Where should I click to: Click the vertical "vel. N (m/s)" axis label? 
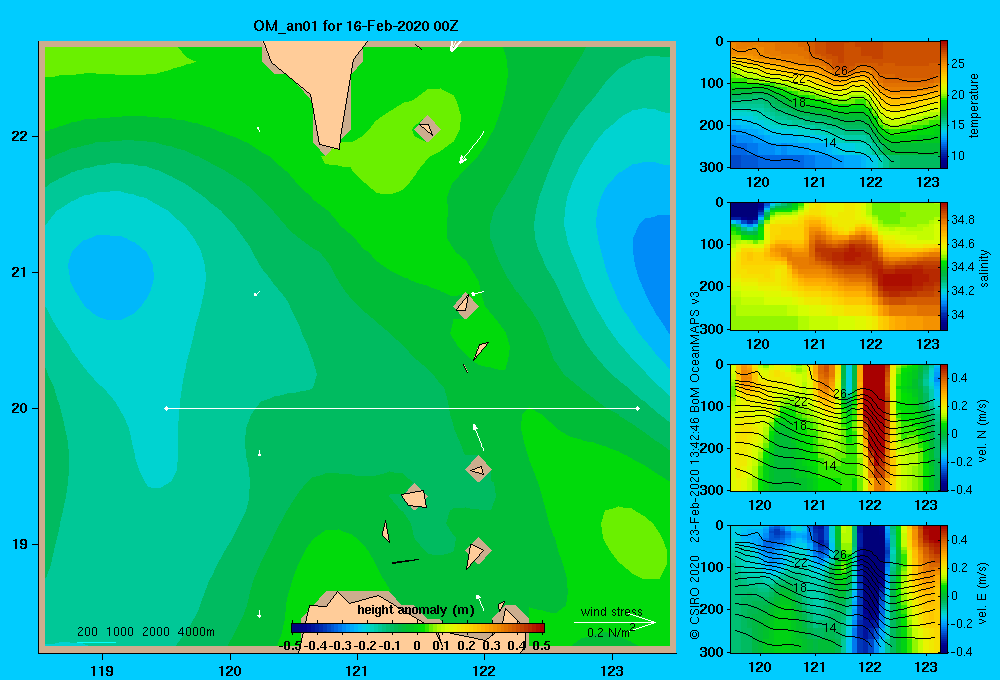982,431
